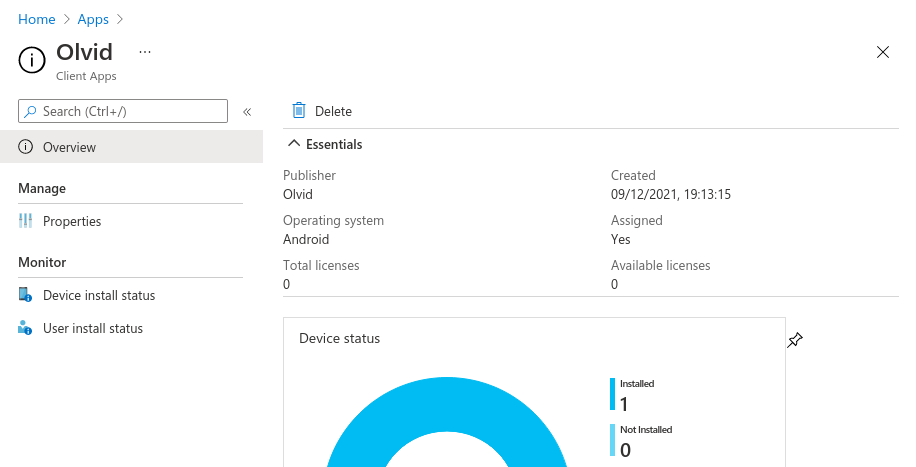Image resolution: width=916 pixels, height=467 pixels.
Task: Pin the Device status tile
Action: [x=795, y=340]
